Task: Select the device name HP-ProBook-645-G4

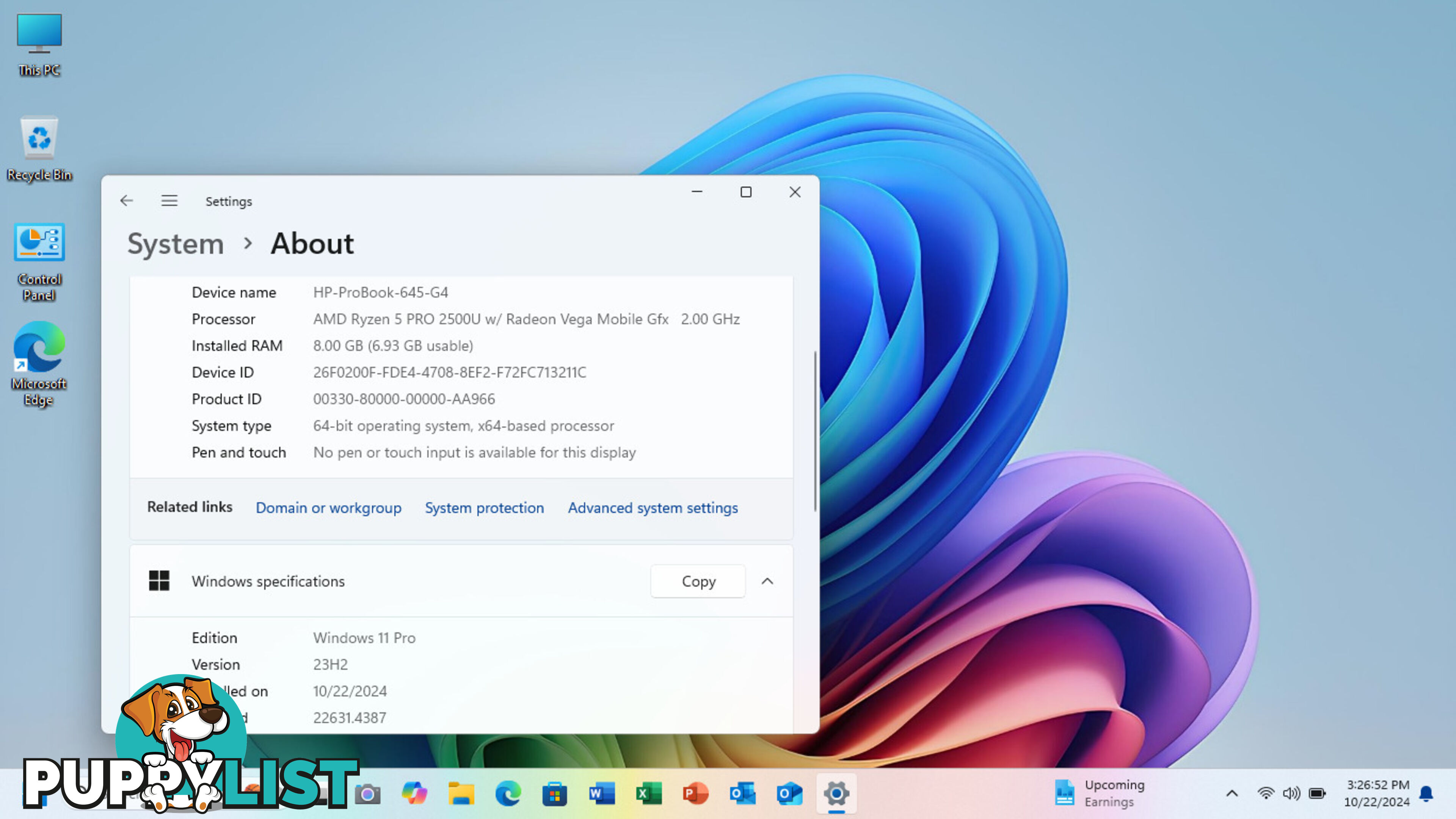Action: 380,292
